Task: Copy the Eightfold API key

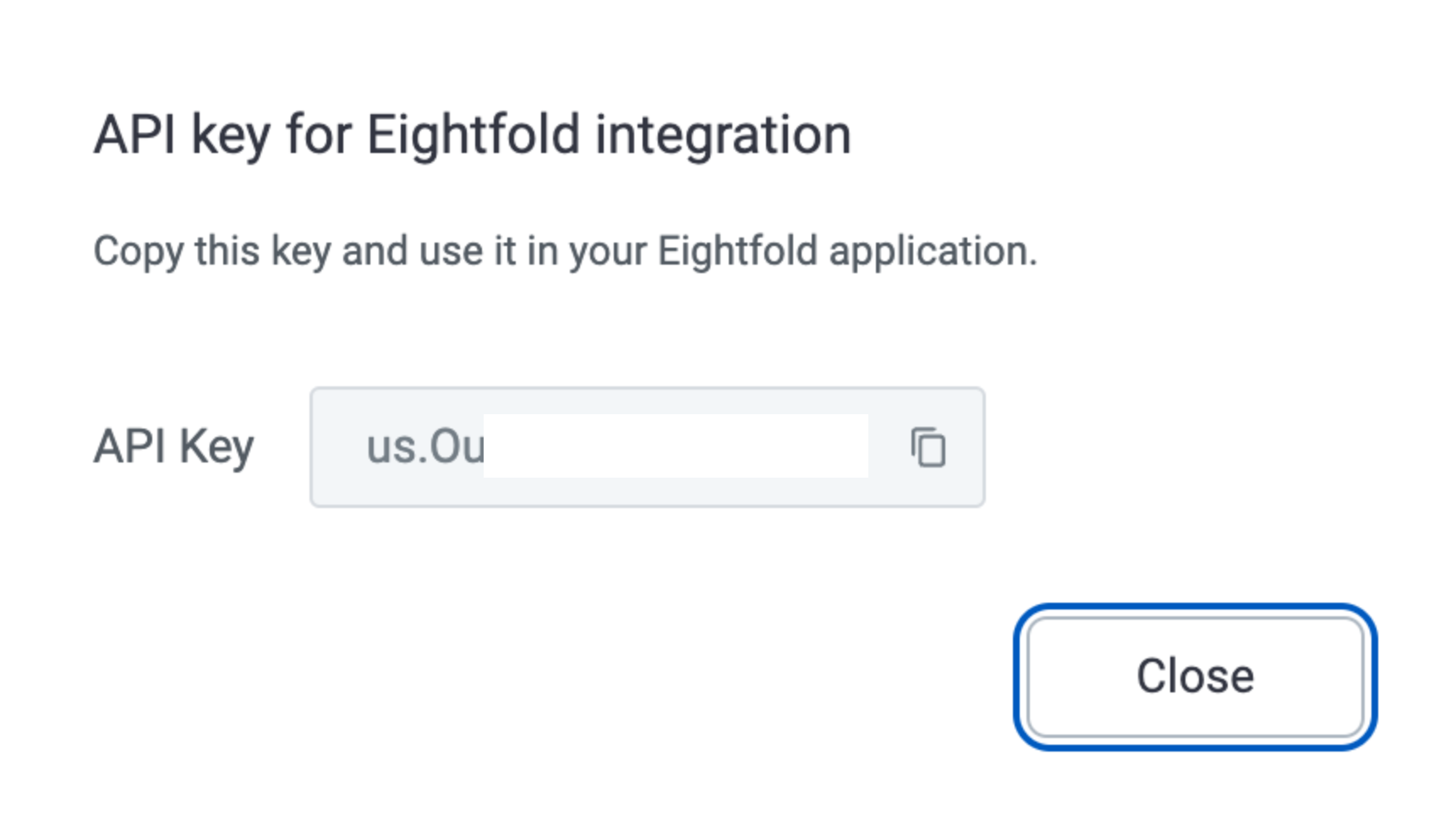Action: [928, 447]
